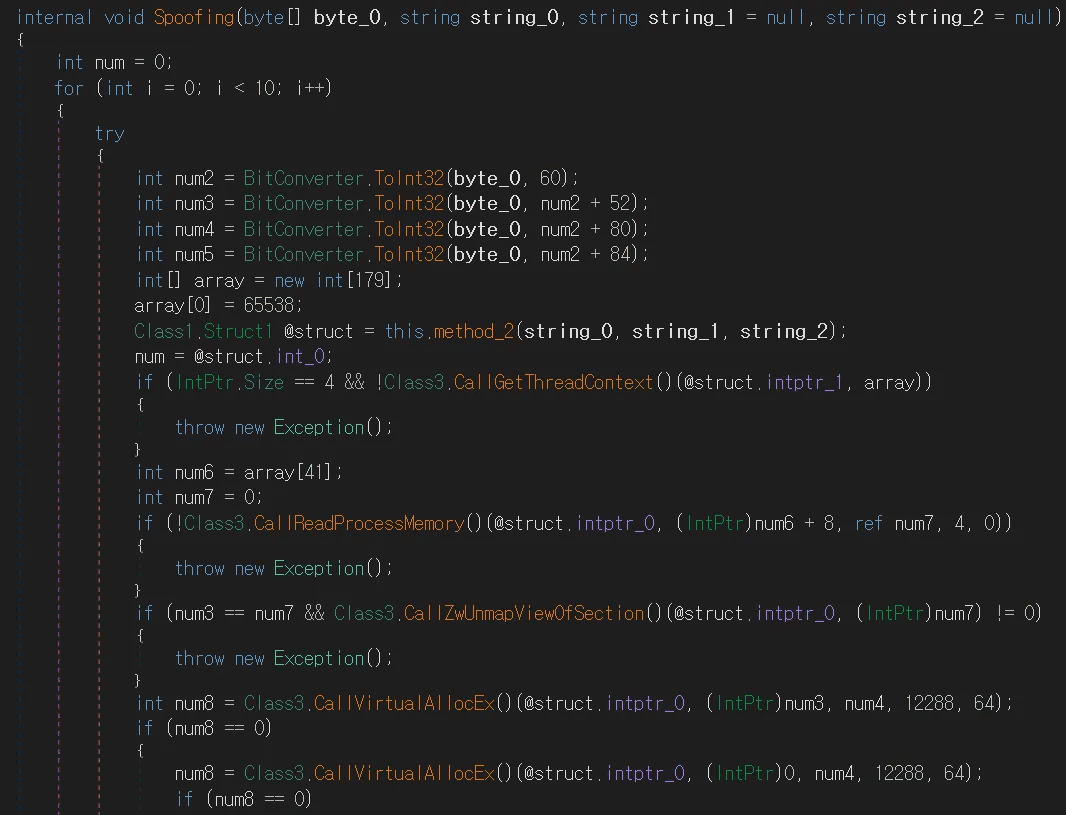Open the CallReadProcessMemory method reference

click(359, 523)
